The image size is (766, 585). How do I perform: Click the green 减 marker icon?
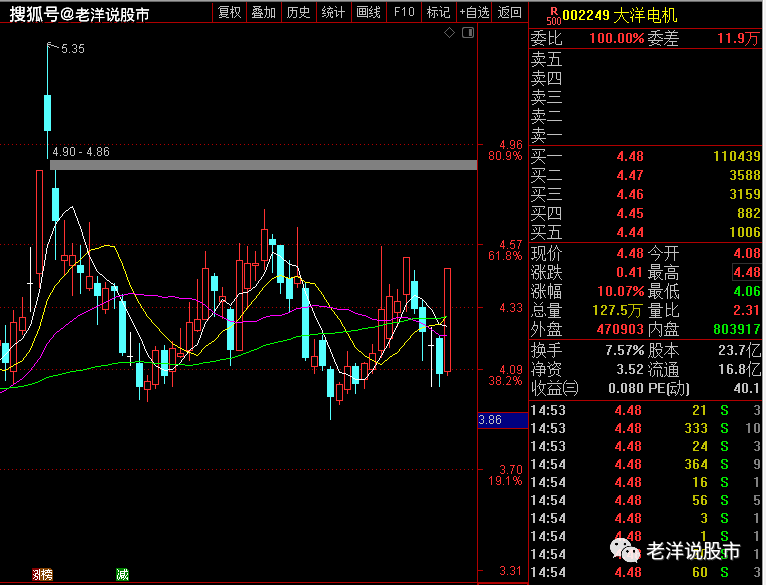pyautogui.click(x=122, y=574)
